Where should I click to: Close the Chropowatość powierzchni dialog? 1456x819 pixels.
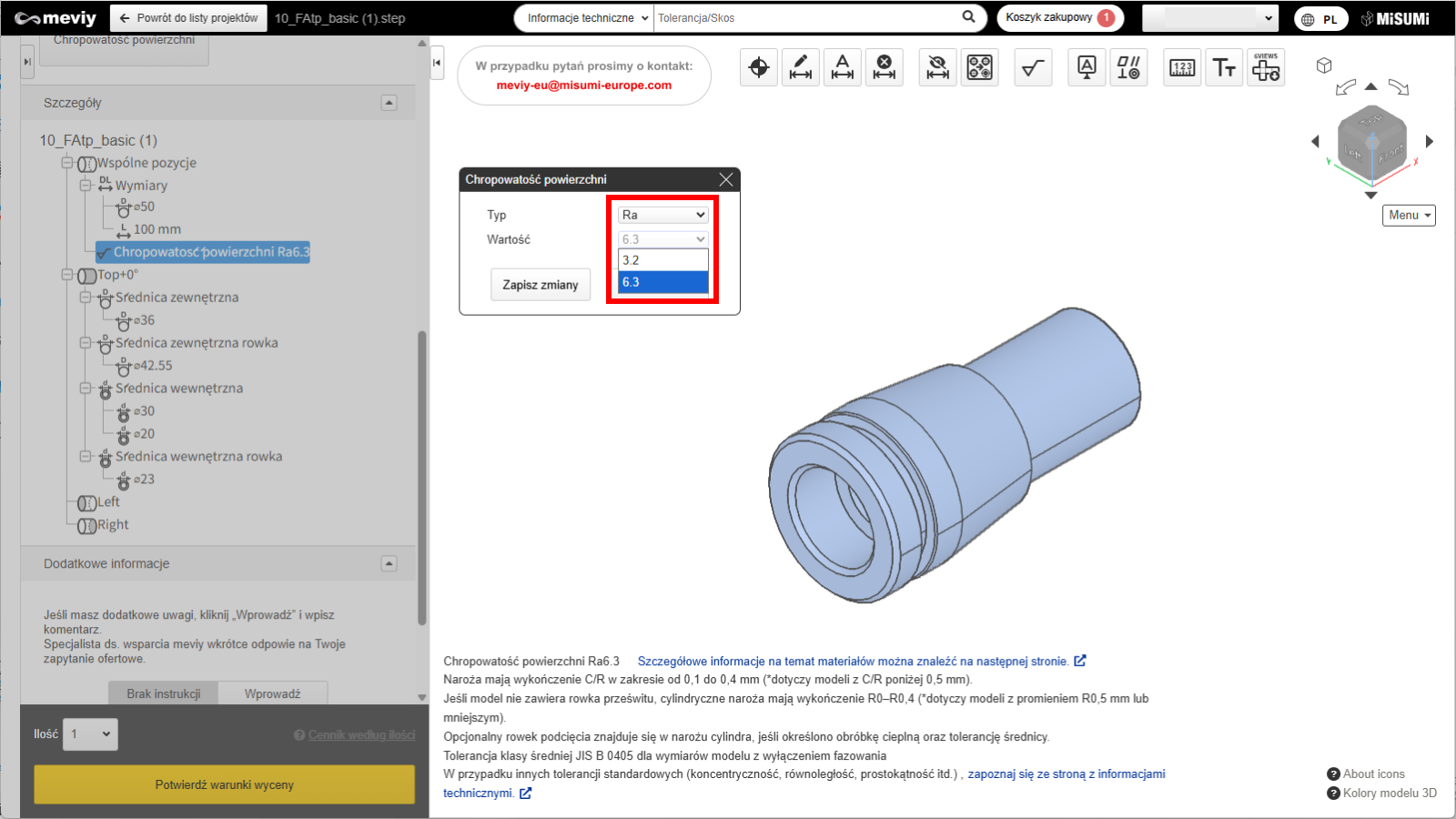point(725,179)
